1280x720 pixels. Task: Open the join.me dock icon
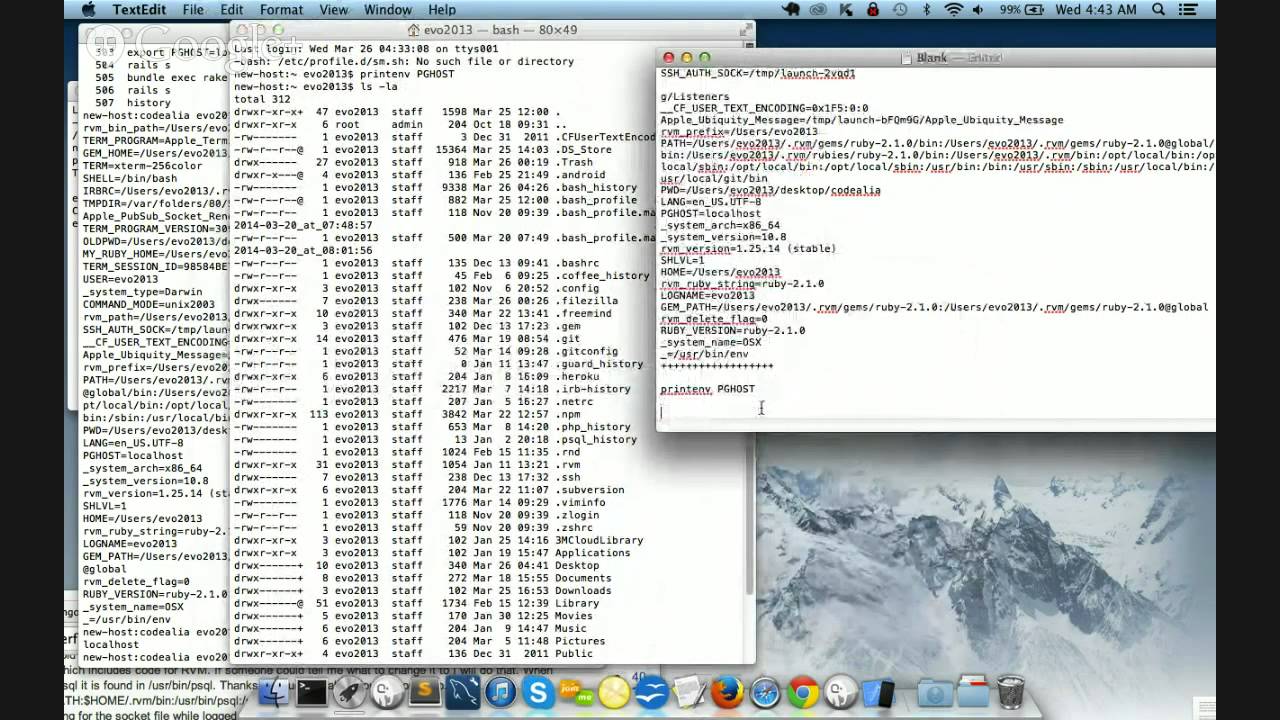point(575,692)
